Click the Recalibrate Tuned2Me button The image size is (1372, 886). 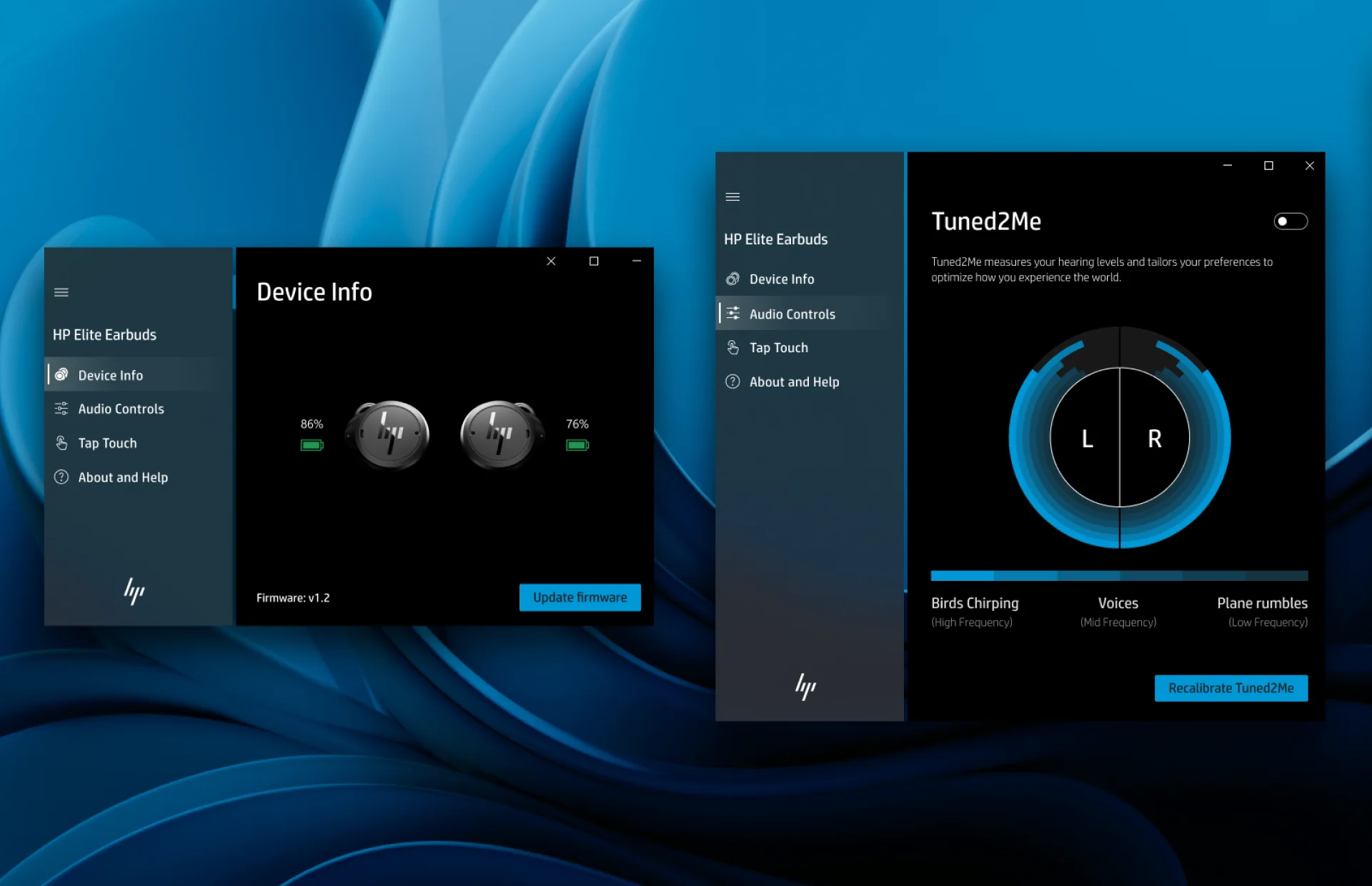tap(1231, 688)
